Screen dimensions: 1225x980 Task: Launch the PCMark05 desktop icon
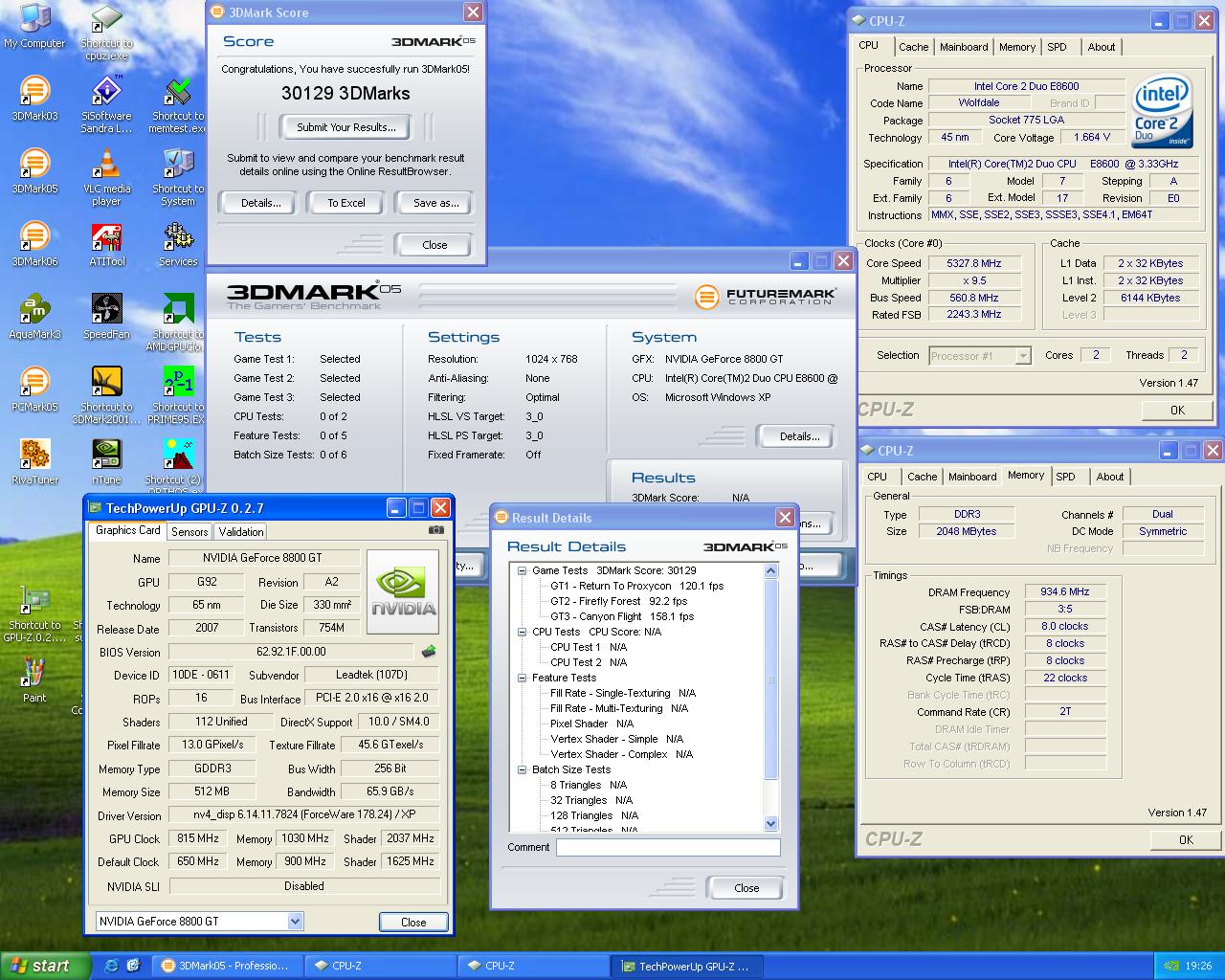click(x=34, y=390)
